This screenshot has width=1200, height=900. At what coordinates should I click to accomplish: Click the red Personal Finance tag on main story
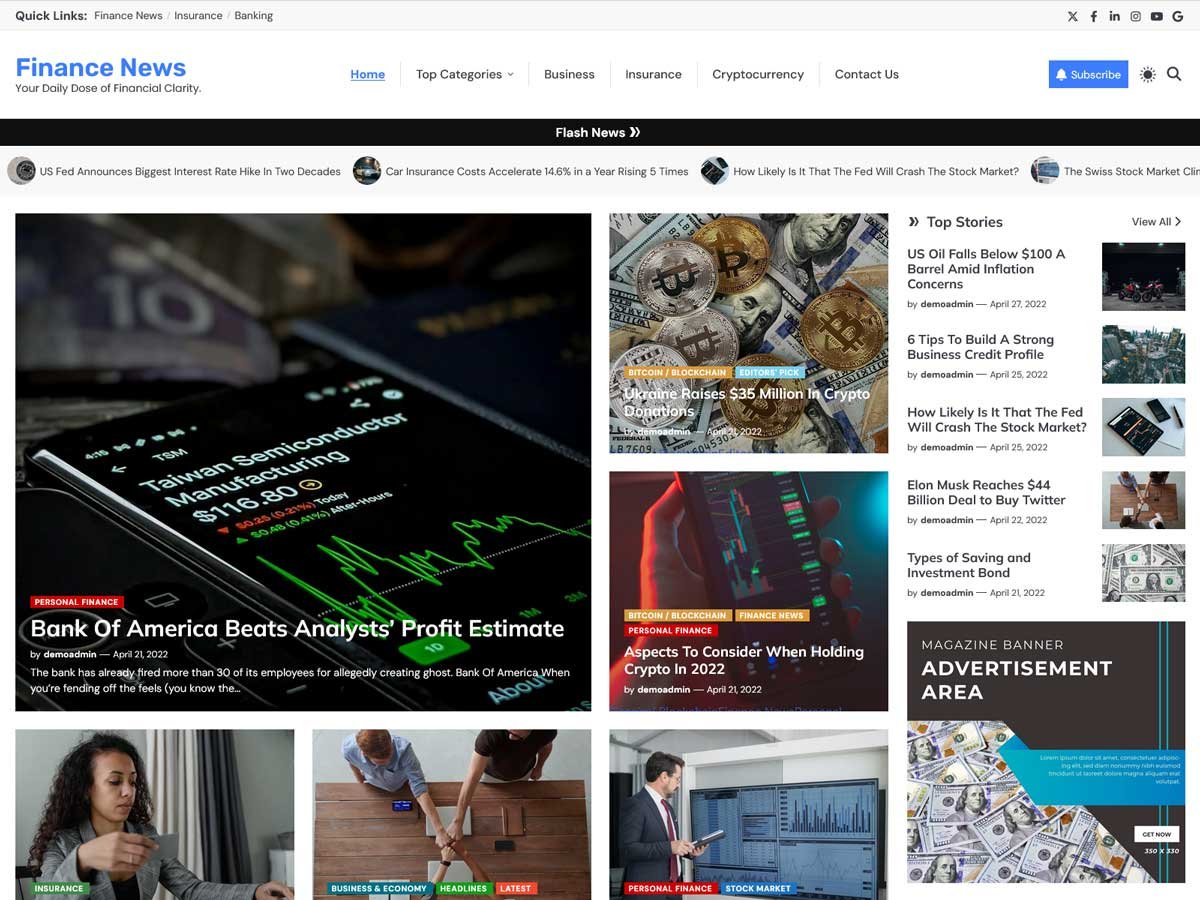pos(76,602)
